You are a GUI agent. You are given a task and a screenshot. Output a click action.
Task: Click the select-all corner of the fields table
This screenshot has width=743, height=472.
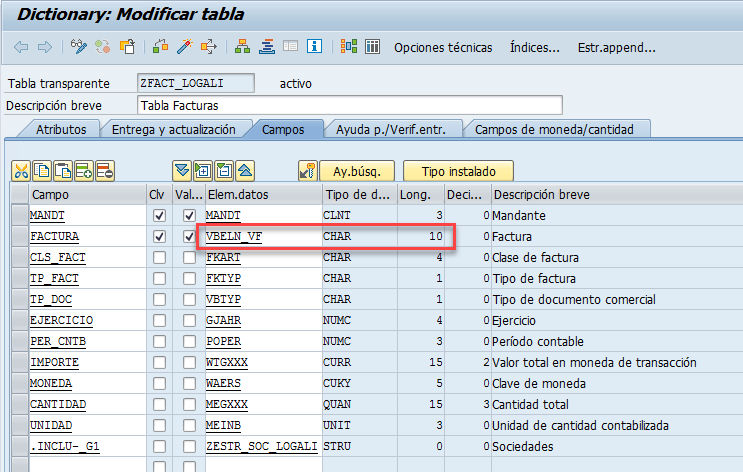pos(19,195)
